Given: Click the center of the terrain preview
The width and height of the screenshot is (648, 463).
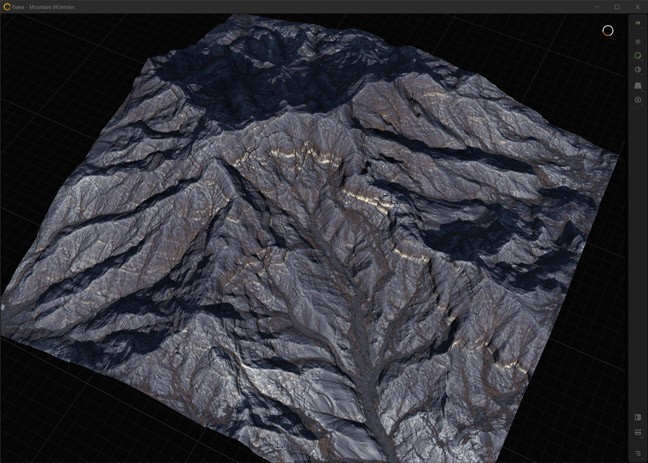Looking at the screenshot, I should pos(310,240).
